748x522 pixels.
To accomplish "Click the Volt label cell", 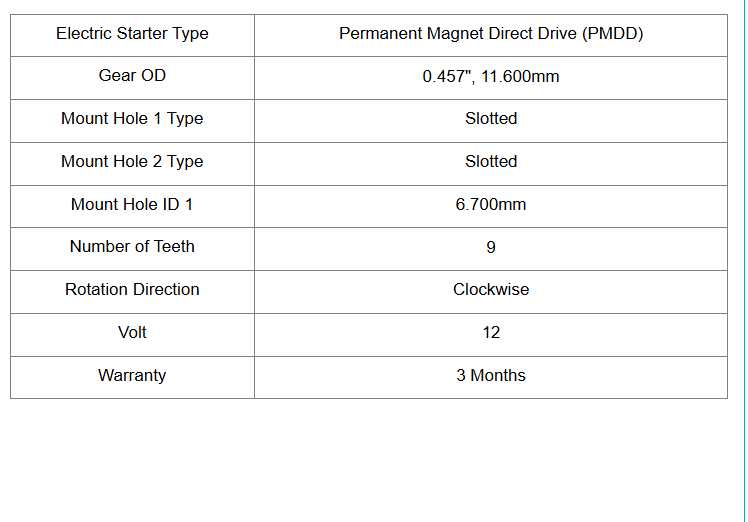I will (132, 333).
